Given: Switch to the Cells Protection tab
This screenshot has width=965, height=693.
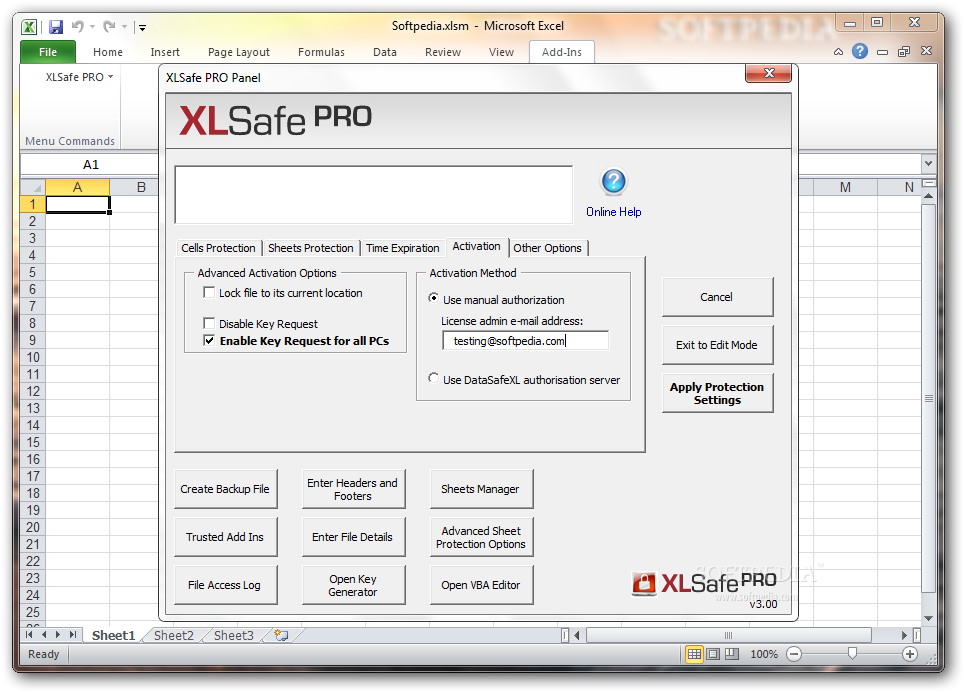Looking at the screenshot, I should click(218, 248).
